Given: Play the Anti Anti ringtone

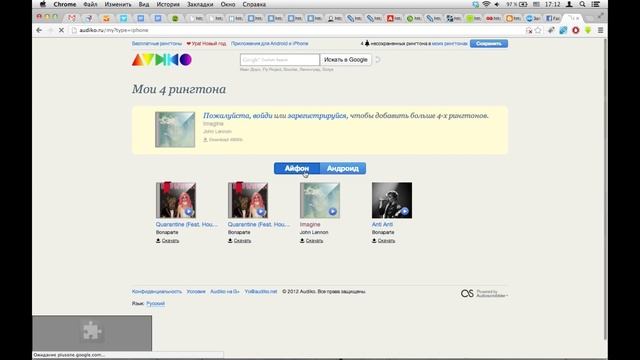Looking at the screenshot, I should (404, 211).
